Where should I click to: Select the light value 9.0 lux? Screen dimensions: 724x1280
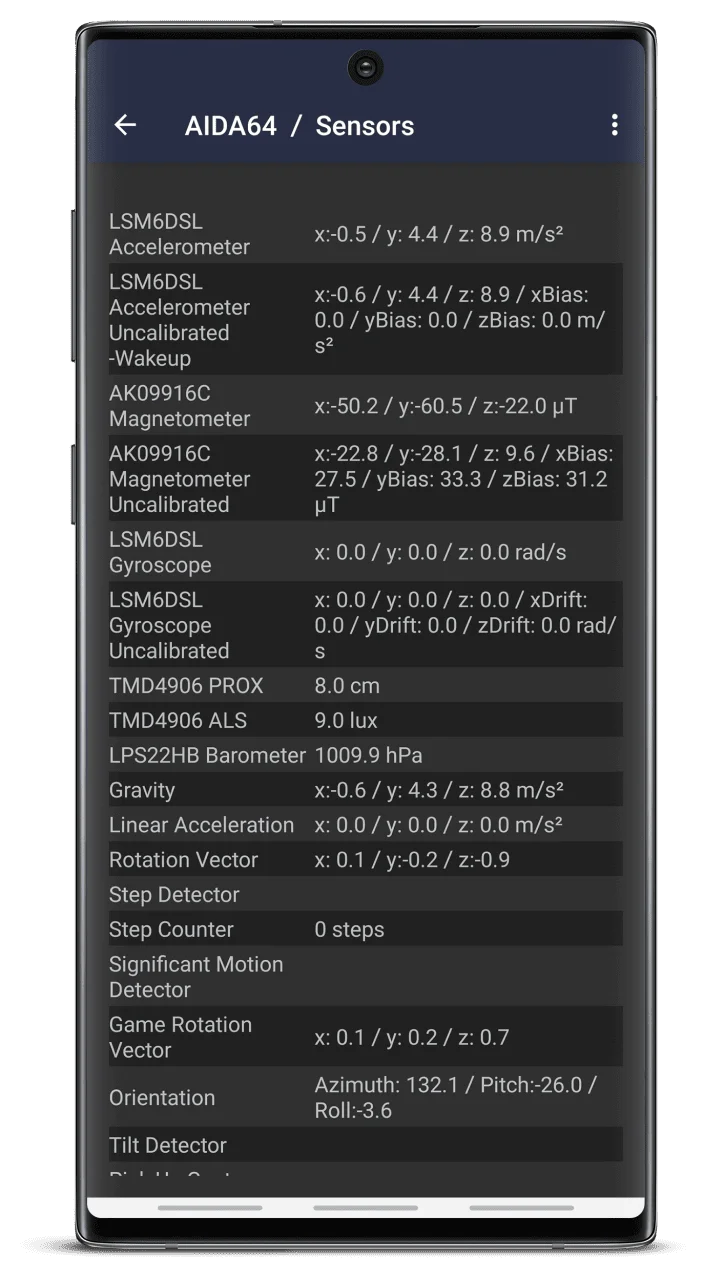346,720
